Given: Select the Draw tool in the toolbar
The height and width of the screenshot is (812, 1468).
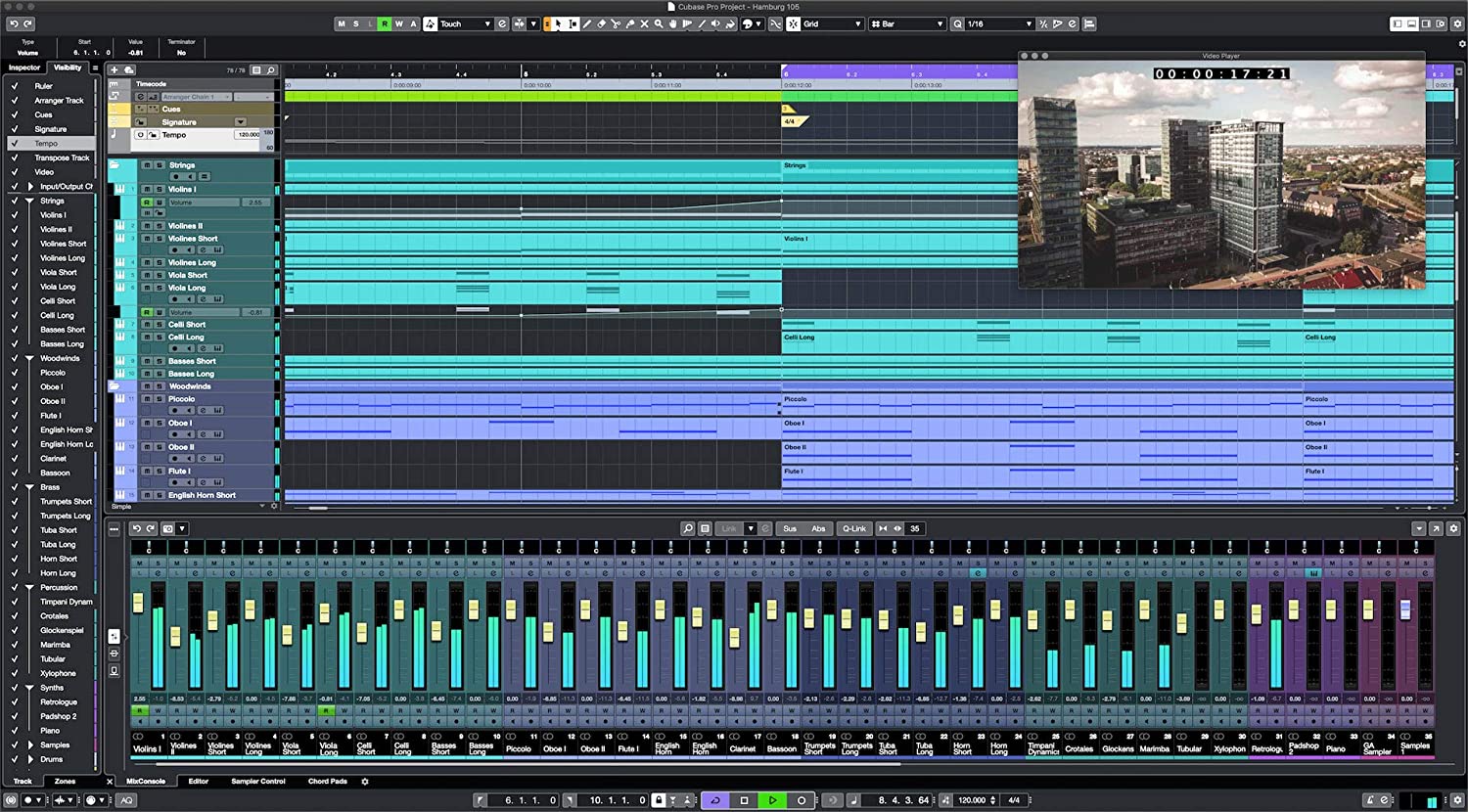Looking at the screenshot, I should pos(587,24).
